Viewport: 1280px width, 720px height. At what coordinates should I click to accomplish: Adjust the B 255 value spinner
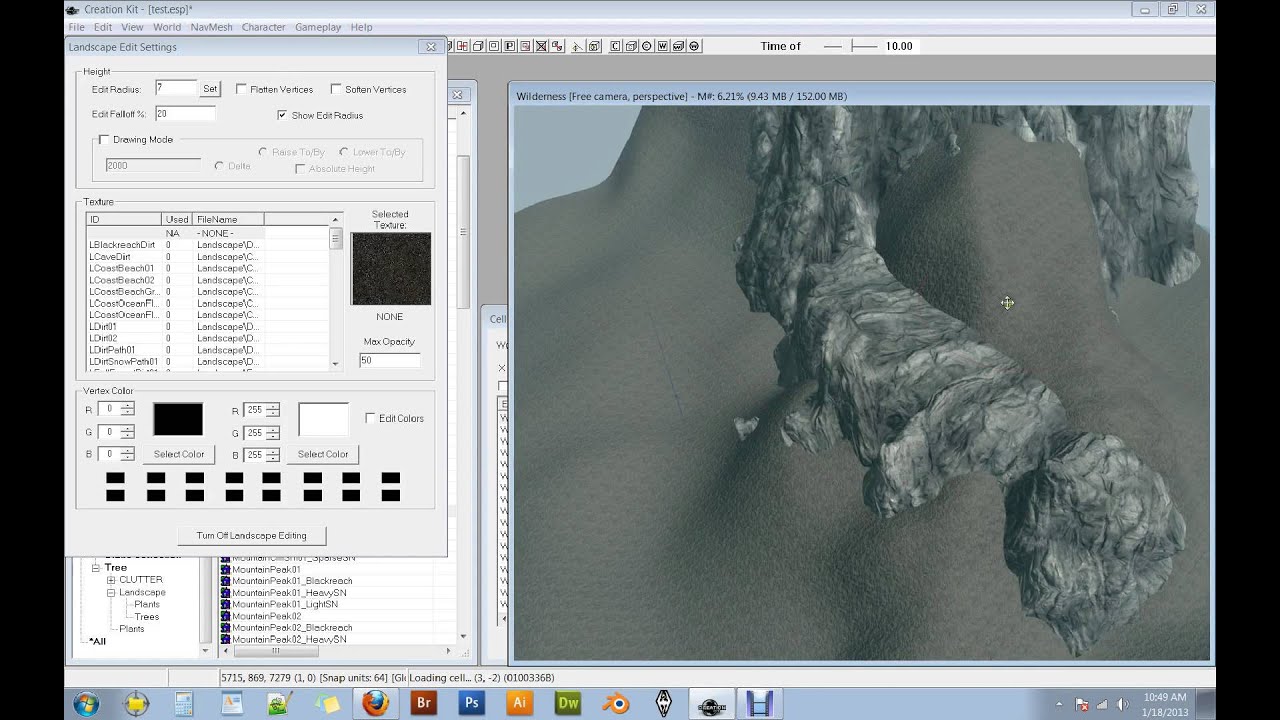pyautogui.click(x=273, y=455)
